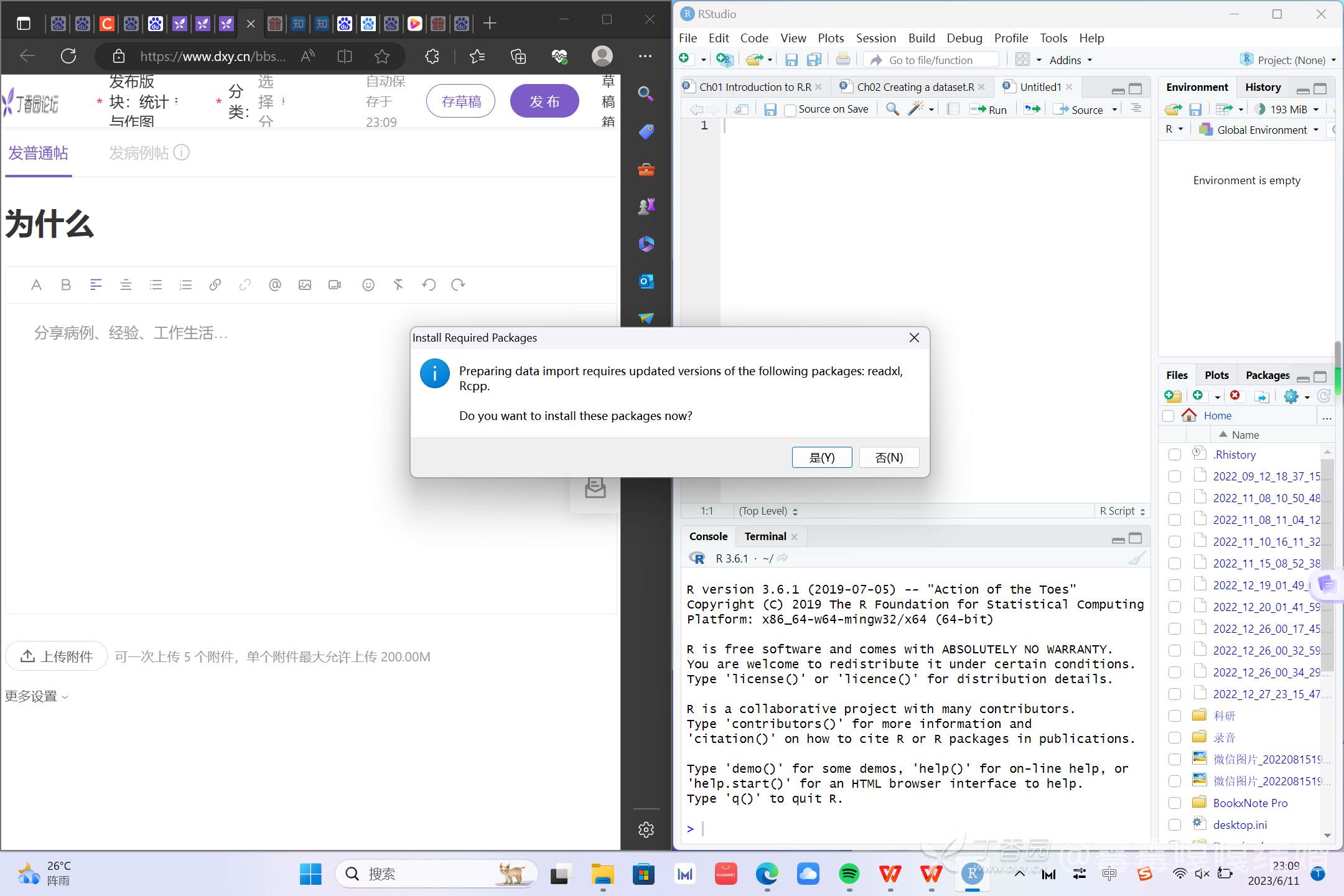Check the .Rhistory file checkbox
This screenshot has width=1344, height=896.
click(x=1175, y=455)
